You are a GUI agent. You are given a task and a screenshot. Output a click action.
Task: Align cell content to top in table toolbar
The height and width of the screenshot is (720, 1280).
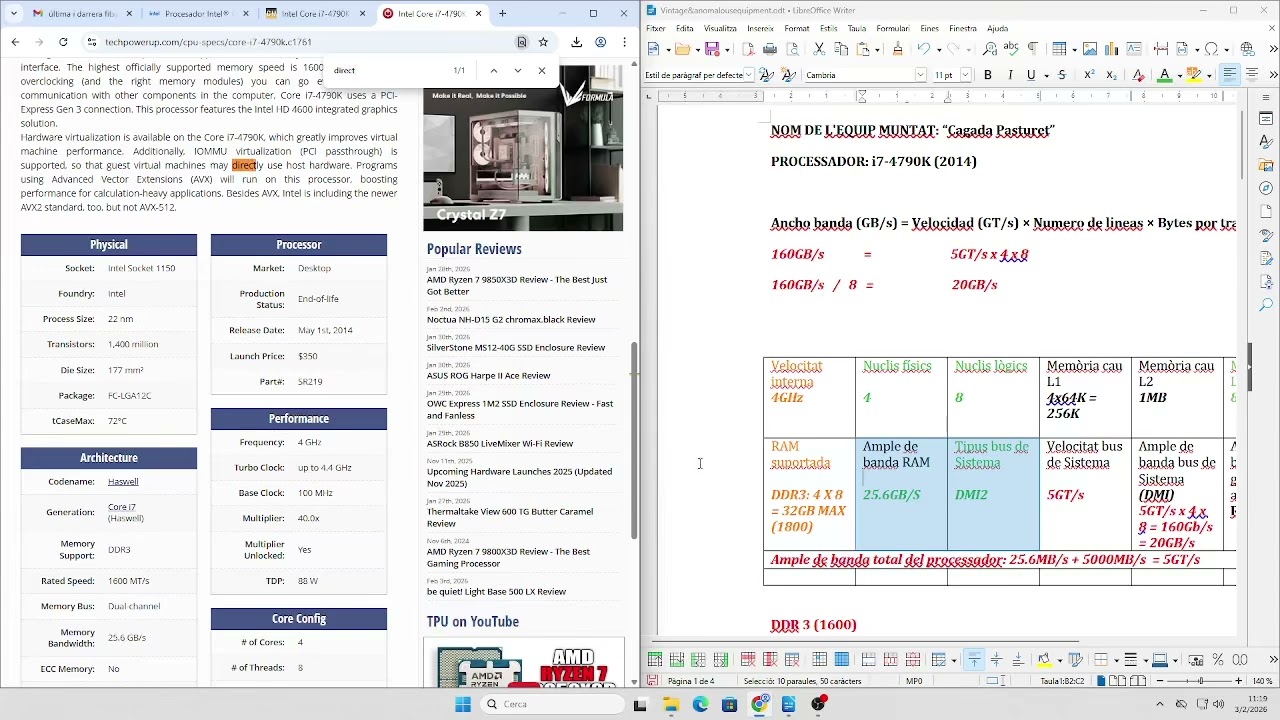point(974,660)
